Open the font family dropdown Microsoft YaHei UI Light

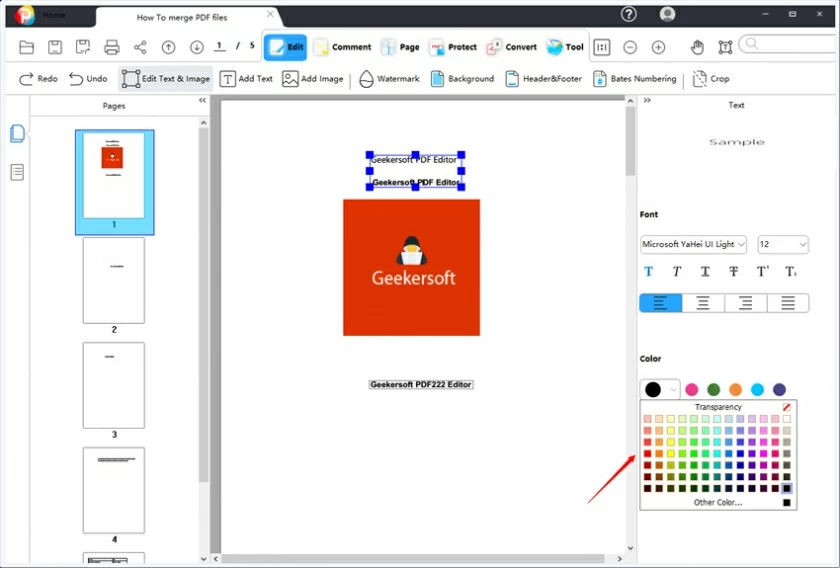[693, 244]
